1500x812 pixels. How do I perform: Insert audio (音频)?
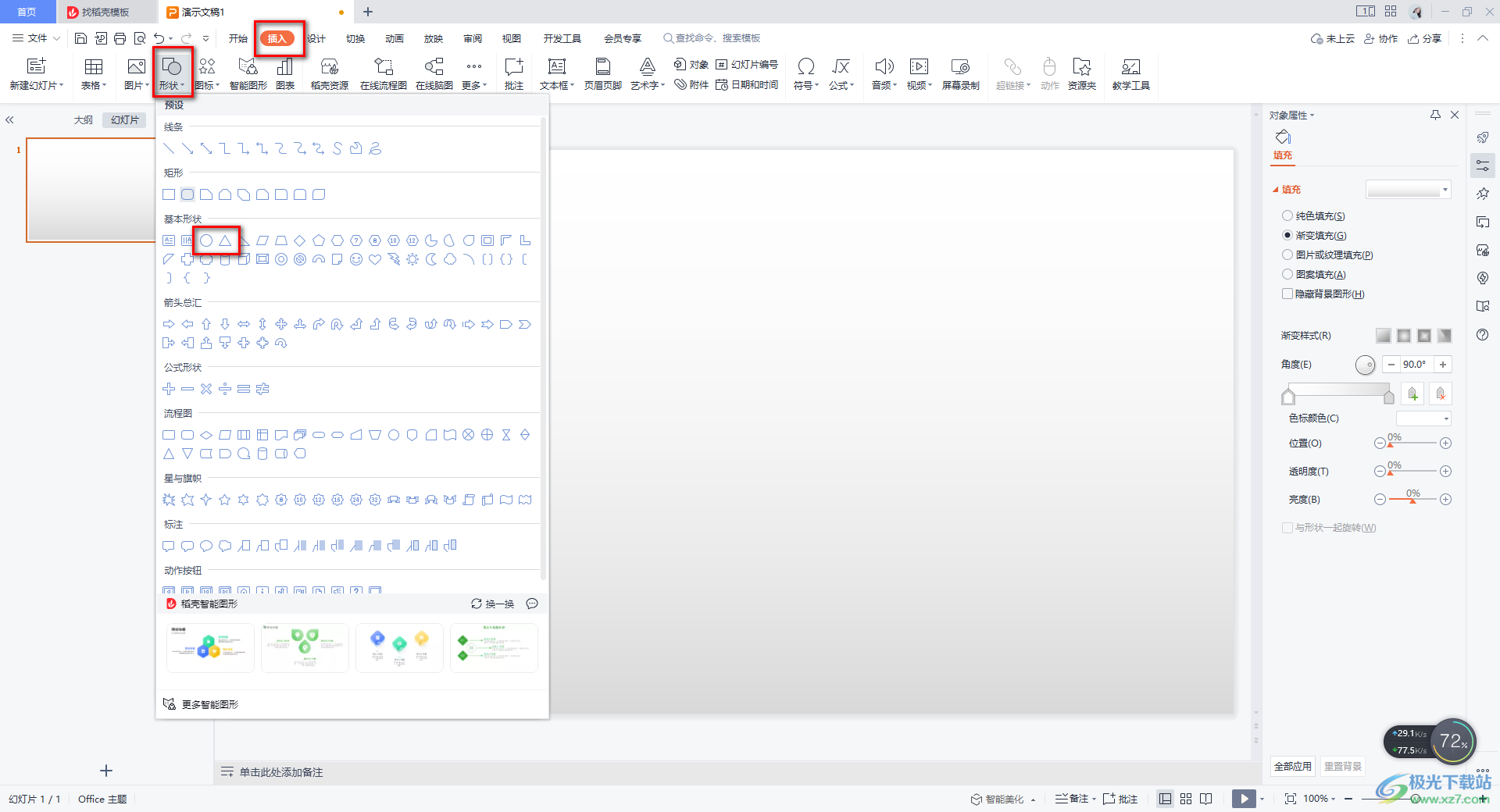(884, 73)
